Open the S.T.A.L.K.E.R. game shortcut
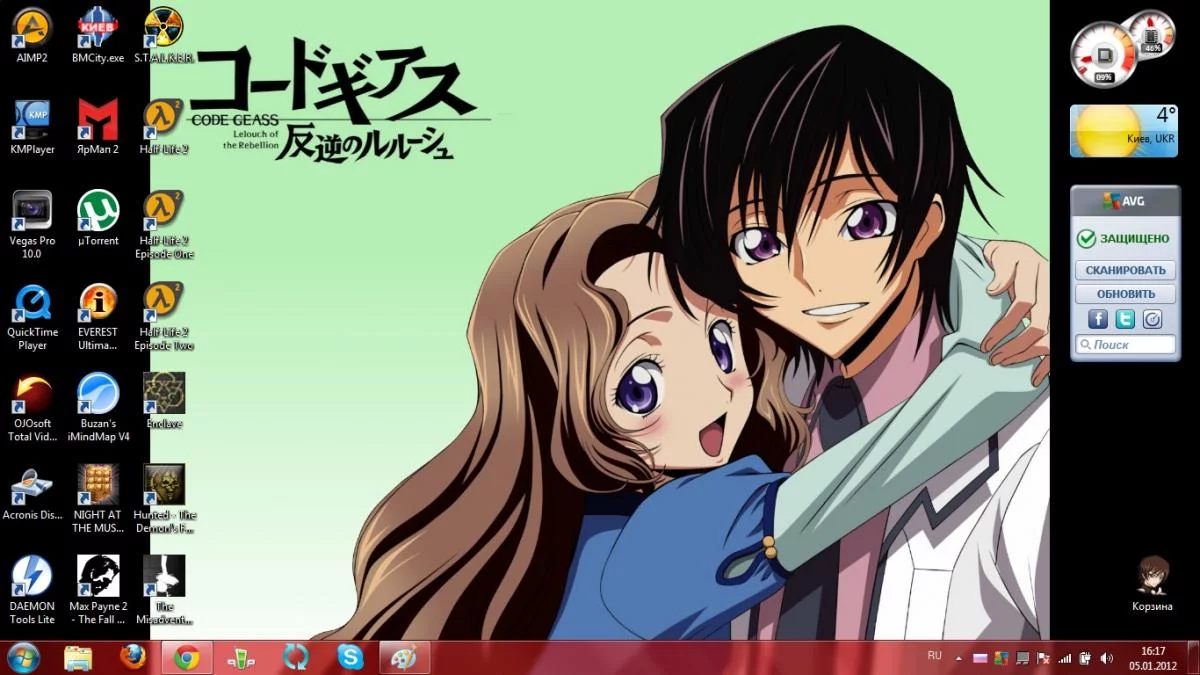 click(x=164, y=36)
